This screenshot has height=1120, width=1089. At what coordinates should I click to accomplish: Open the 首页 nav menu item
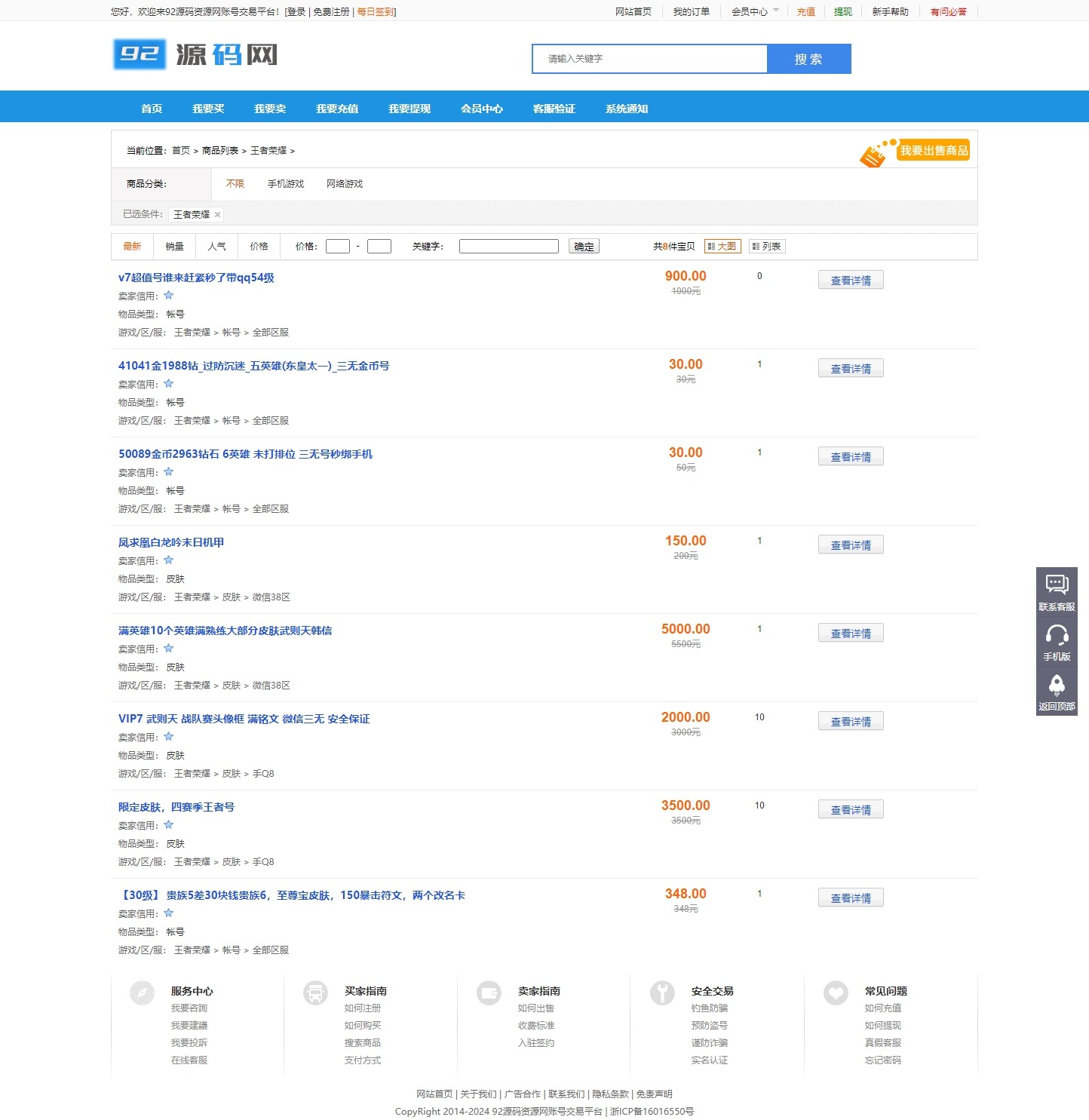[x=152, y=109]
